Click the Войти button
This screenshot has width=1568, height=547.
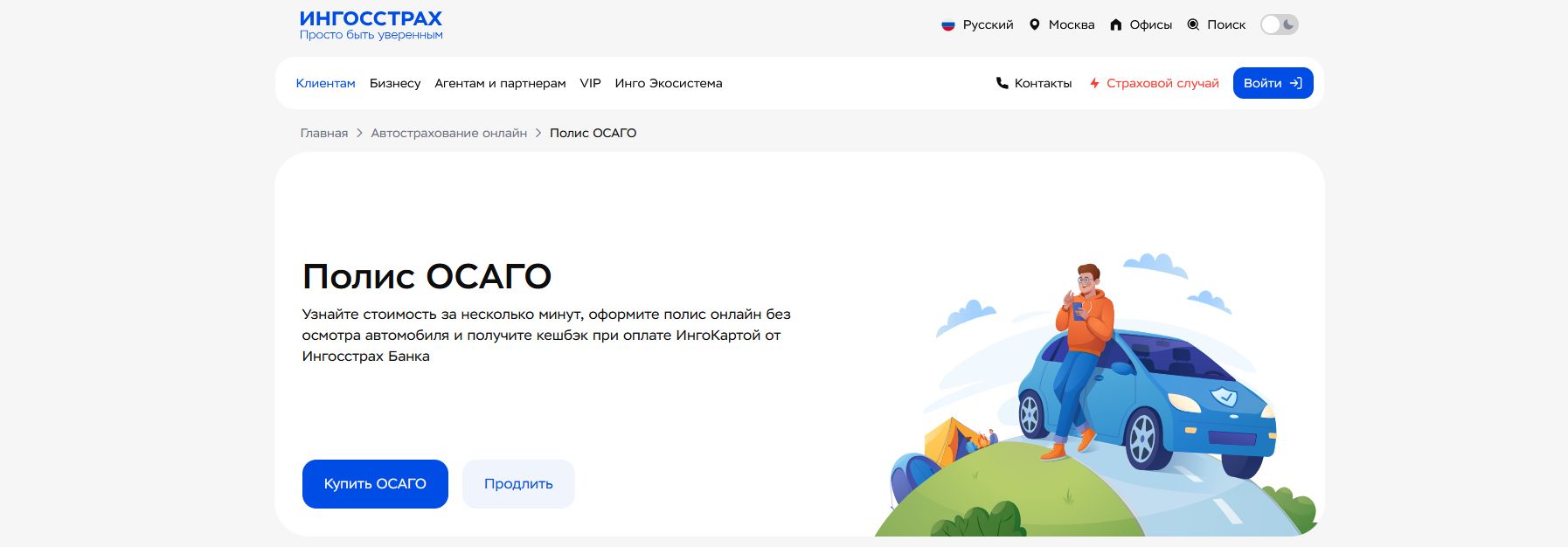1273,83
